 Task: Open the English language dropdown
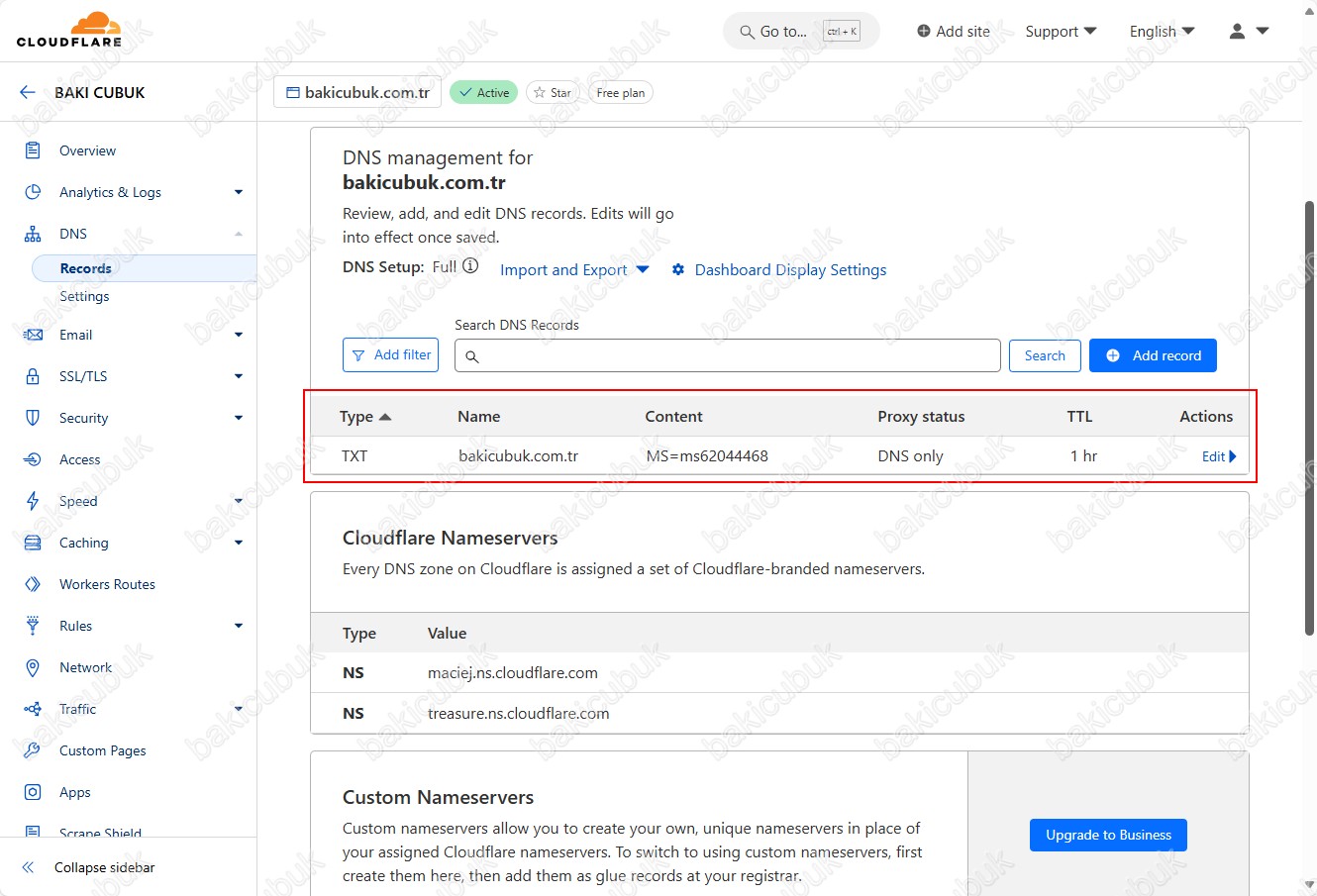tap(1162, 32)
